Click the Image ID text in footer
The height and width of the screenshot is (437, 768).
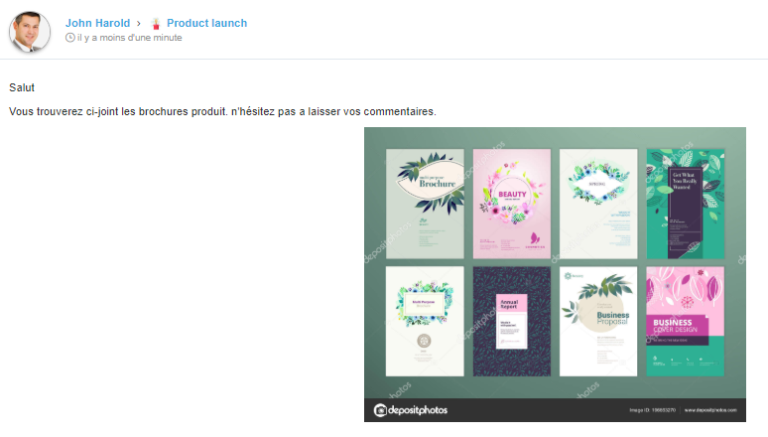tap(652, 410)
